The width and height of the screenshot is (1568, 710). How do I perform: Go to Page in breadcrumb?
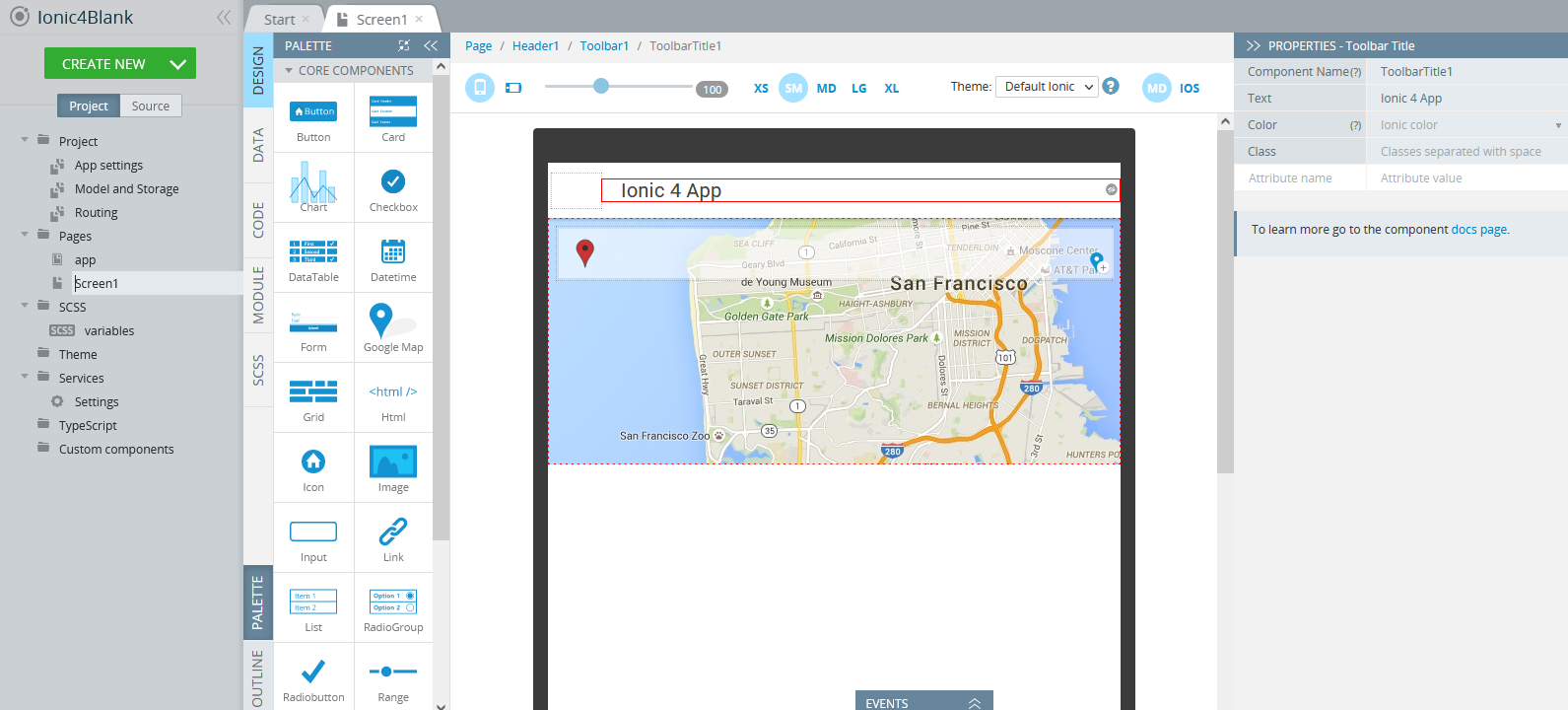tap(478, 46)
